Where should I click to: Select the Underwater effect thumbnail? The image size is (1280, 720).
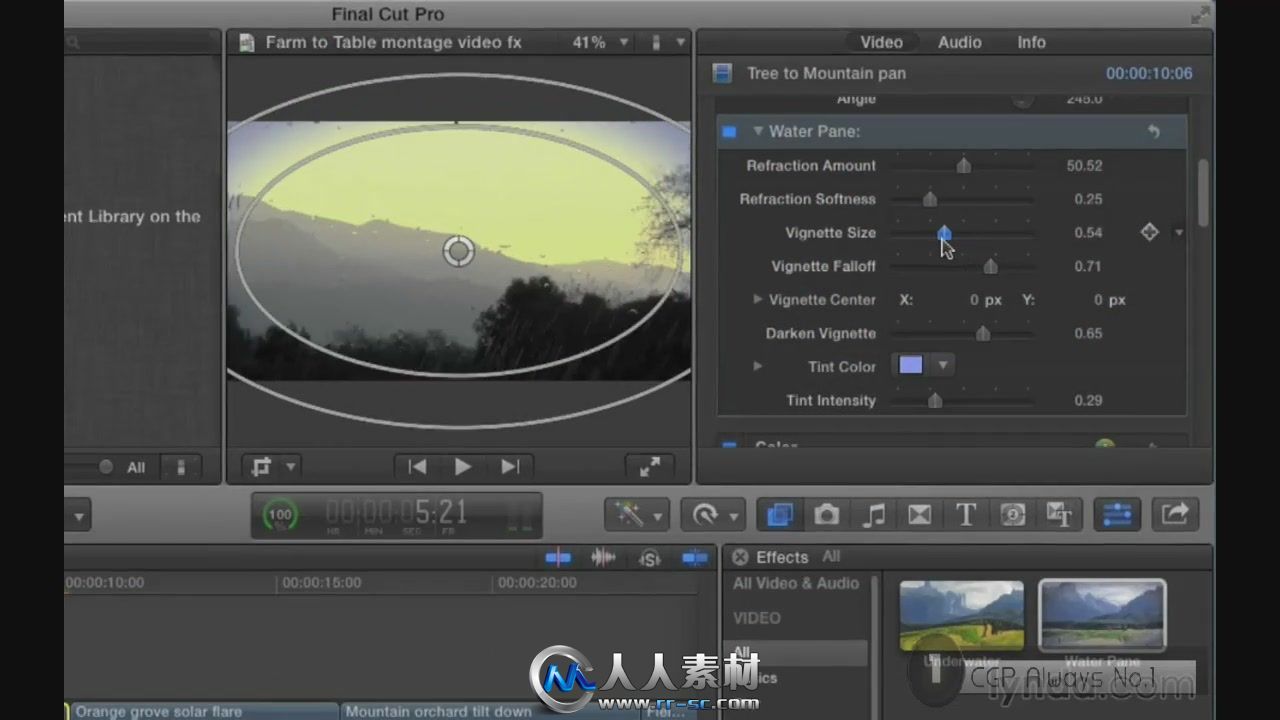[x=961, y=615]
